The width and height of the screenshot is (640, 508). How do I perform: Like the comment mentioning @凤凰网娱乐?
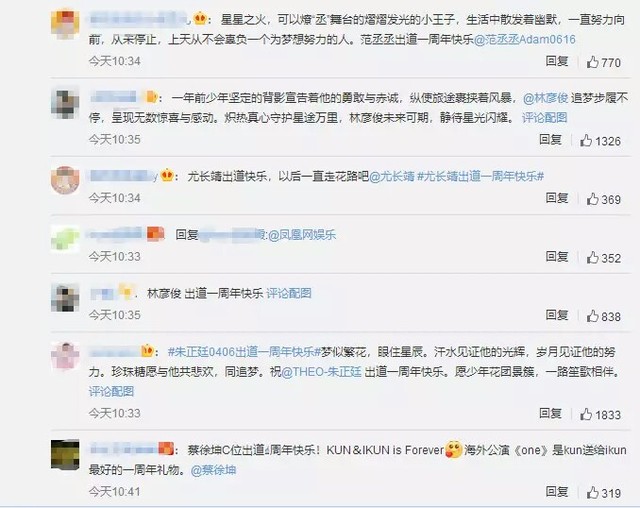coord(603,257)
